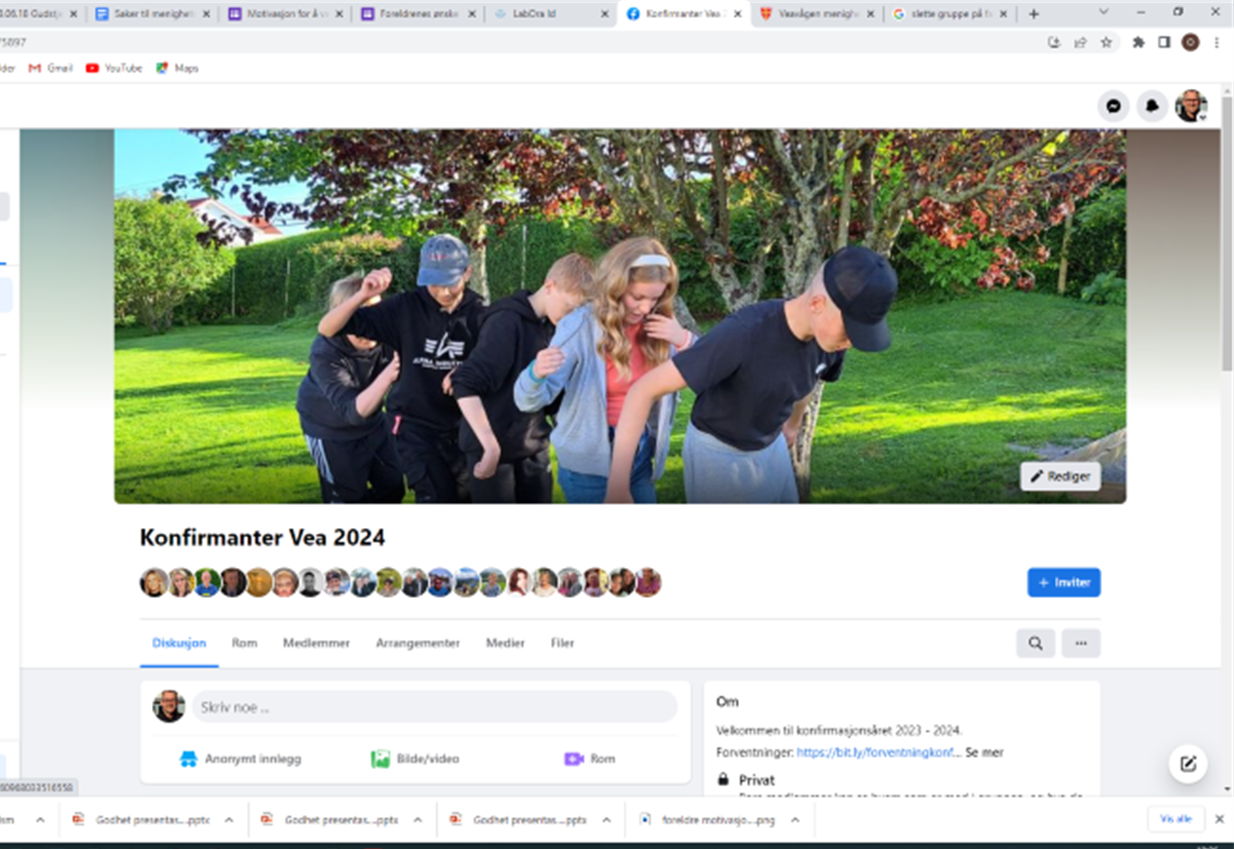Open the YouTube bookmark
The image size is (1234, 849).
tap(114, 68)
